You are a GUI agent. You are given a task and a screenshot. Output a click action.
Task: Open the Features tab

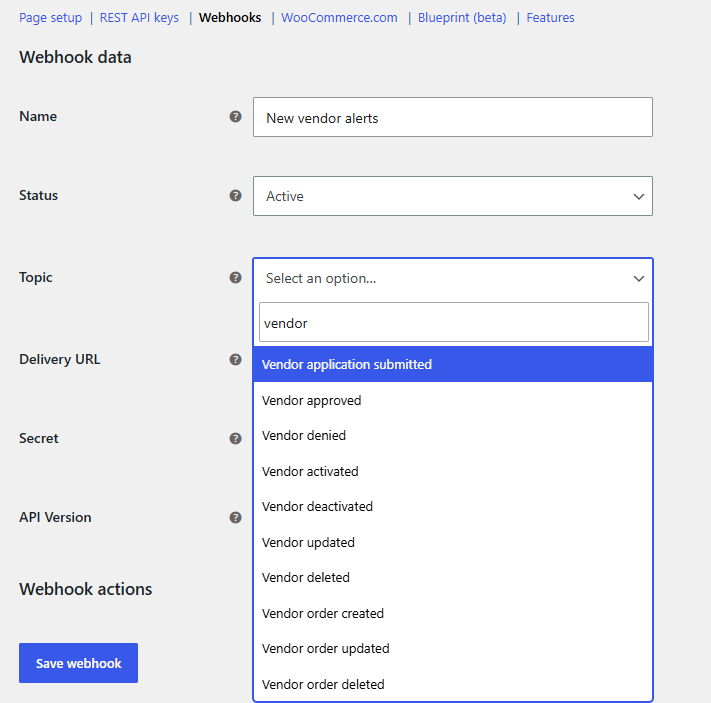coord(550,18)
